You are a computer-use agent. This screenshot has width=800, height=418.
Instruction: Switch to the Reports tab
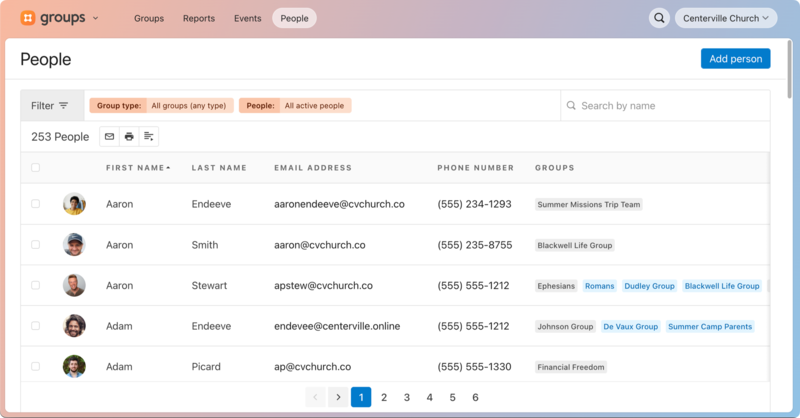(199, 18)
